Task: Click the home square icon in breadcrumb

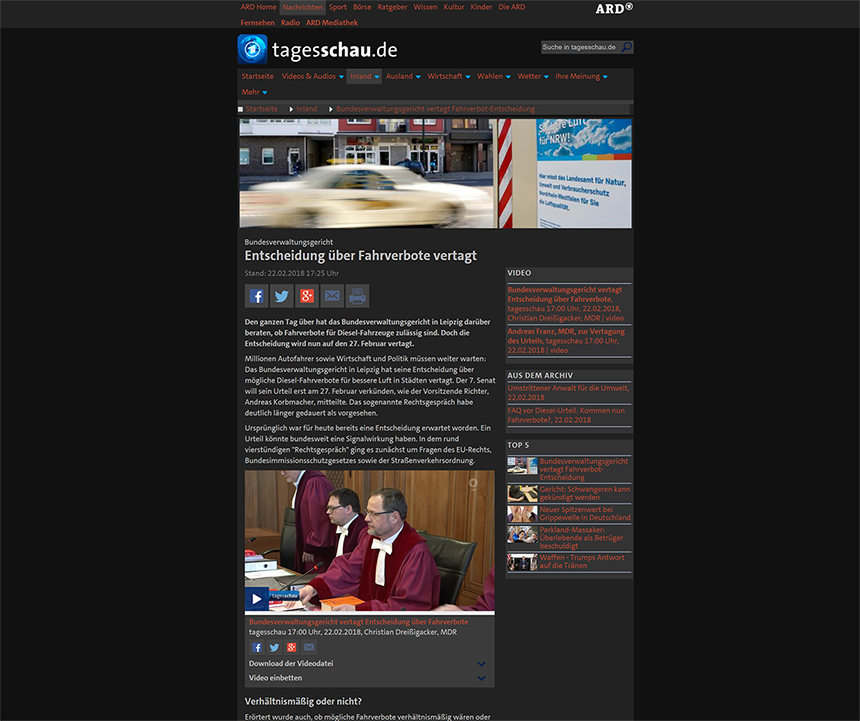Action: tap(240, 109)
